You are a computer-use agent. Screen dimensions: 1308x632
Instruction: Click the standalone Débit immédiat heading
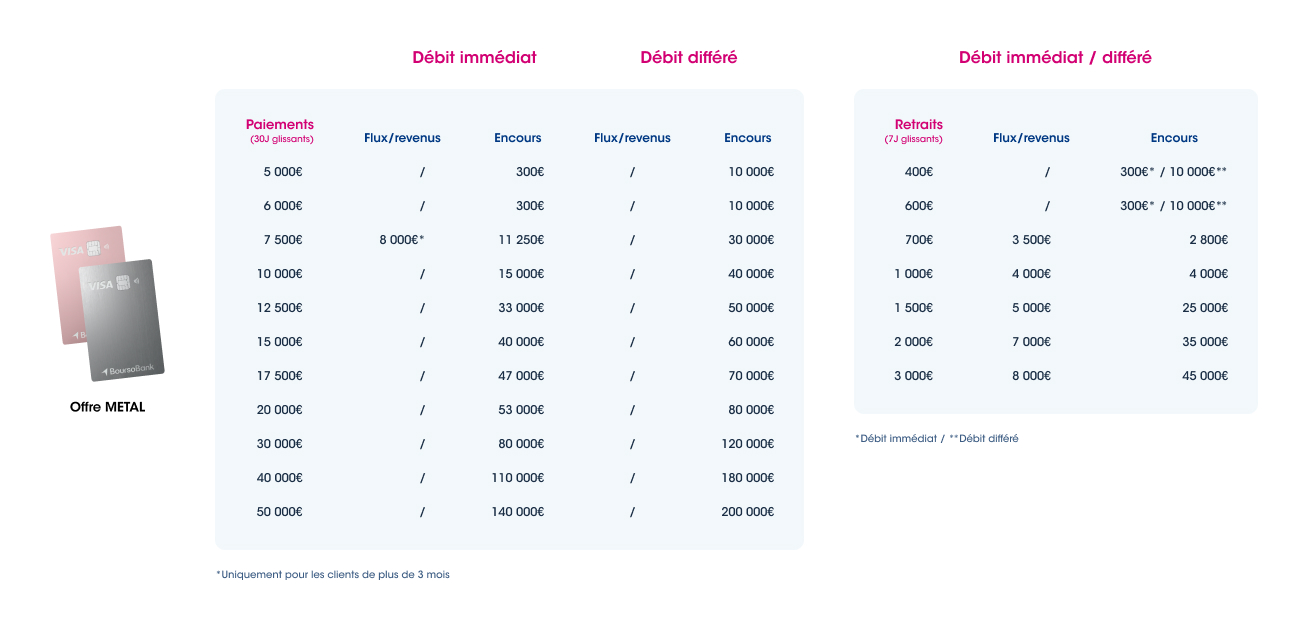click(x=474, y=57)
